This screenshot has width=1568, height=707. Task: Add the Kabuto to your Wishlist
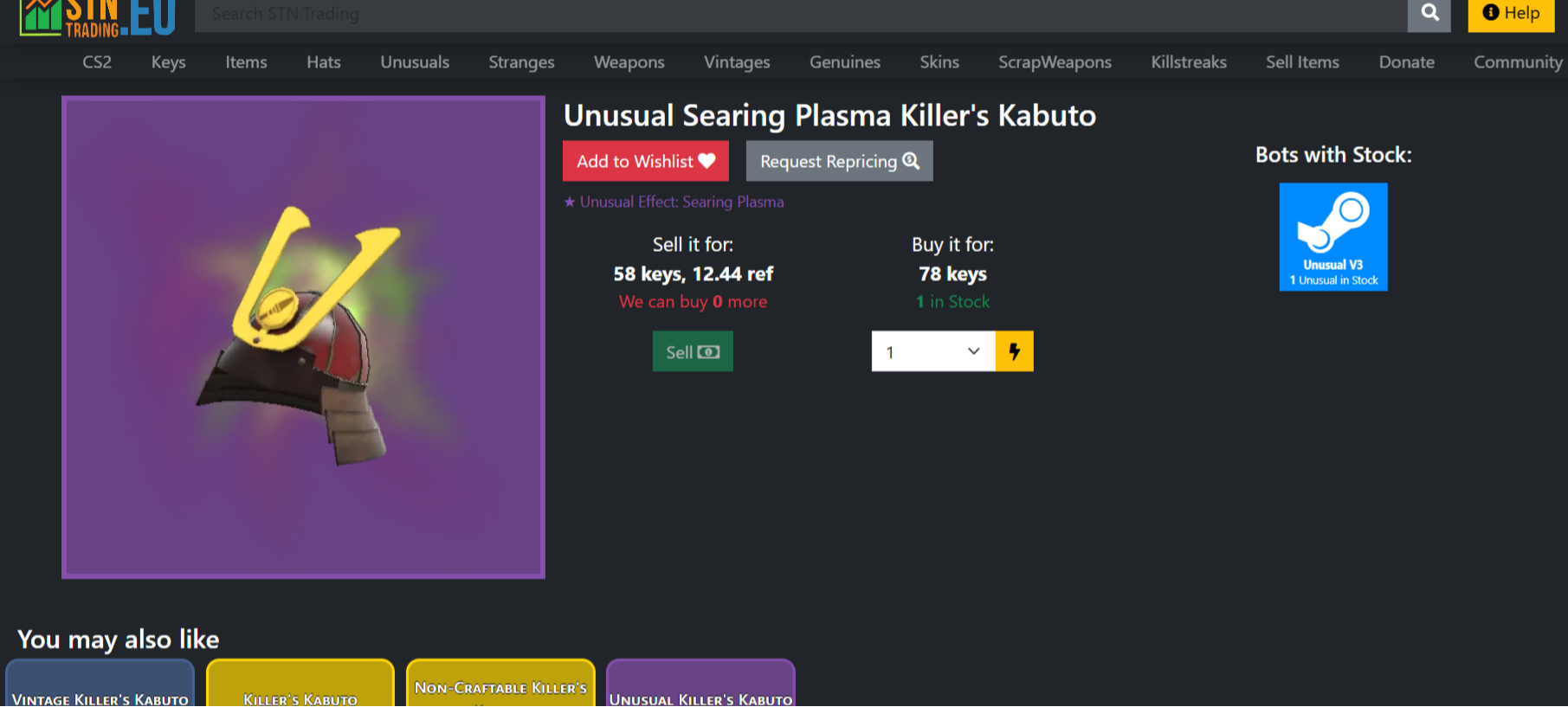pyautogui.click(x=645, y=161)
